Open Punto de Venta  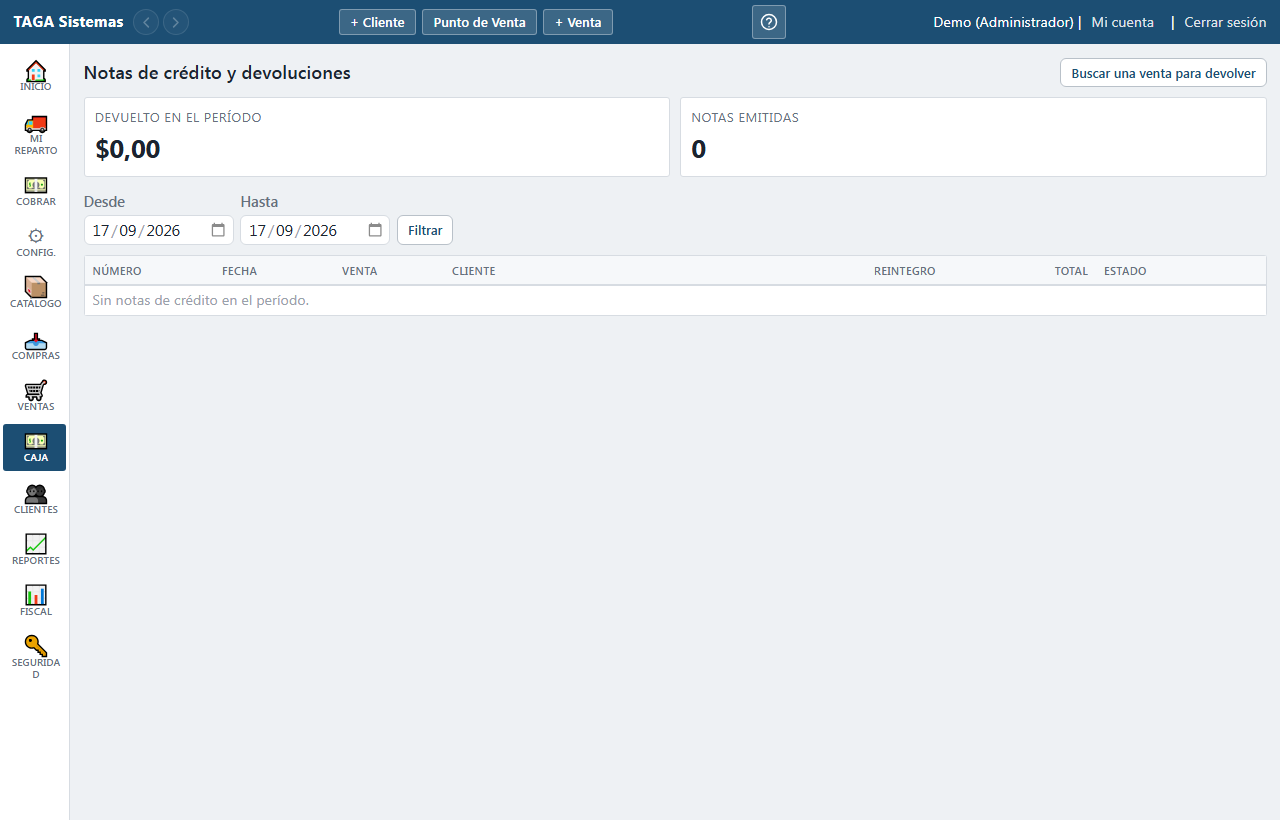[x=479, y=22]
